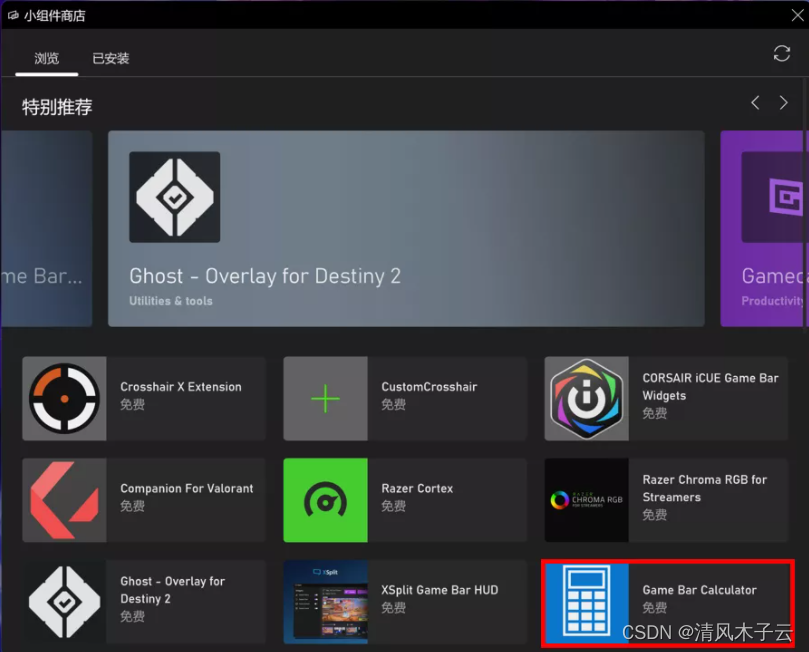Open Companion For Valorant title

click(187, 488)
